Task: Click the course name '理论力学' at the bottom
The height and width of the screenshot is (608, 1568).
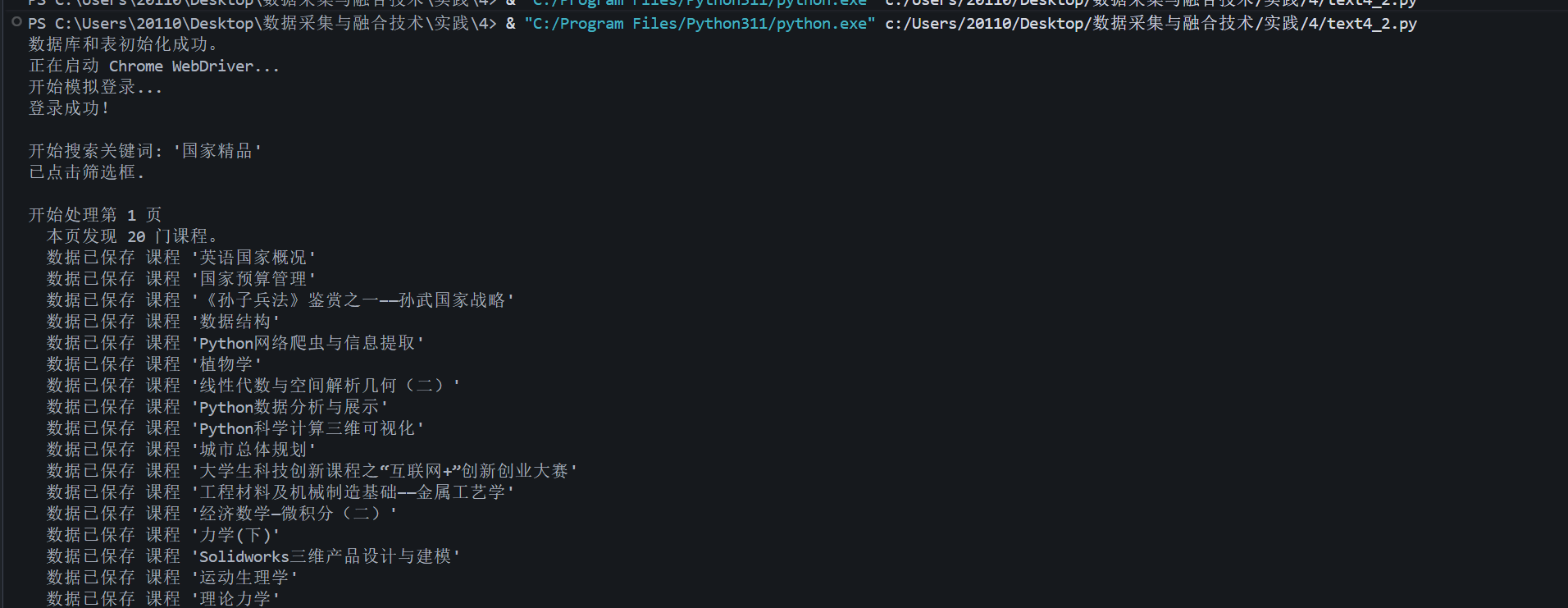Action: [x=235, y=599]
